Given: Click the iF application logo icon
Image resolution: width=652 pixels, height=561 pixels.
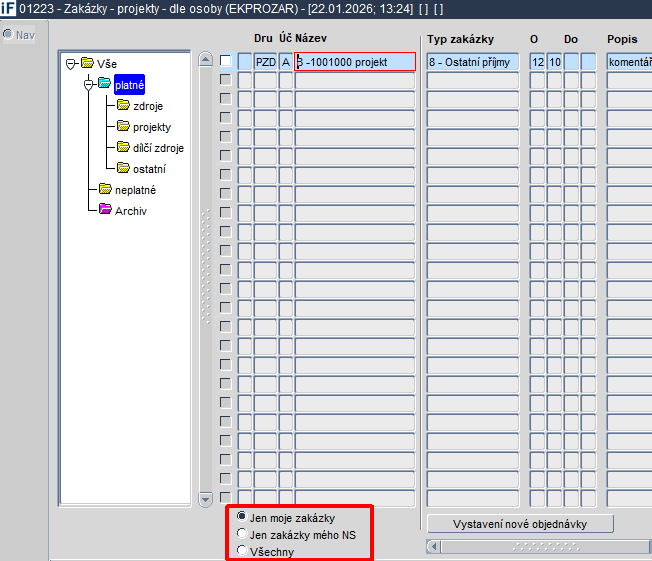Looking at the screenshot, I should coord(8,8).
